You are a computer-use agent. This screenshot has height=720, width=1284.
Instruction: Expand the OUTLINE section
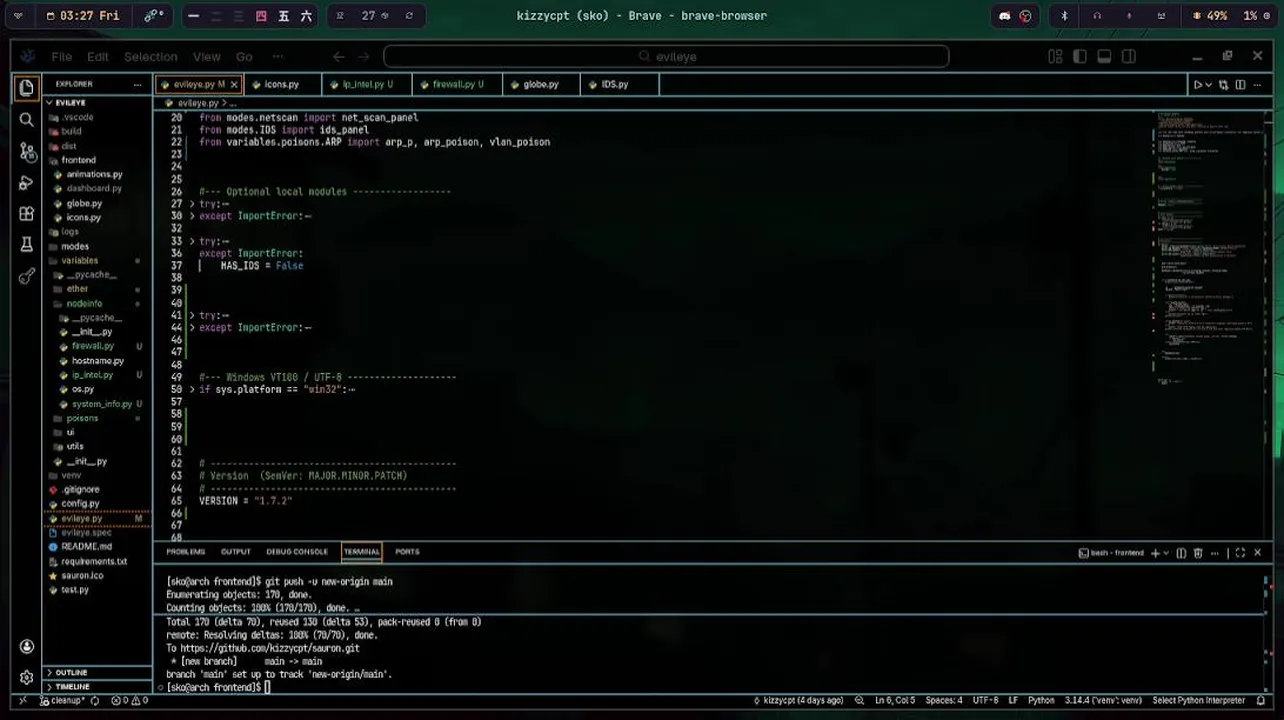pos(71,673)
